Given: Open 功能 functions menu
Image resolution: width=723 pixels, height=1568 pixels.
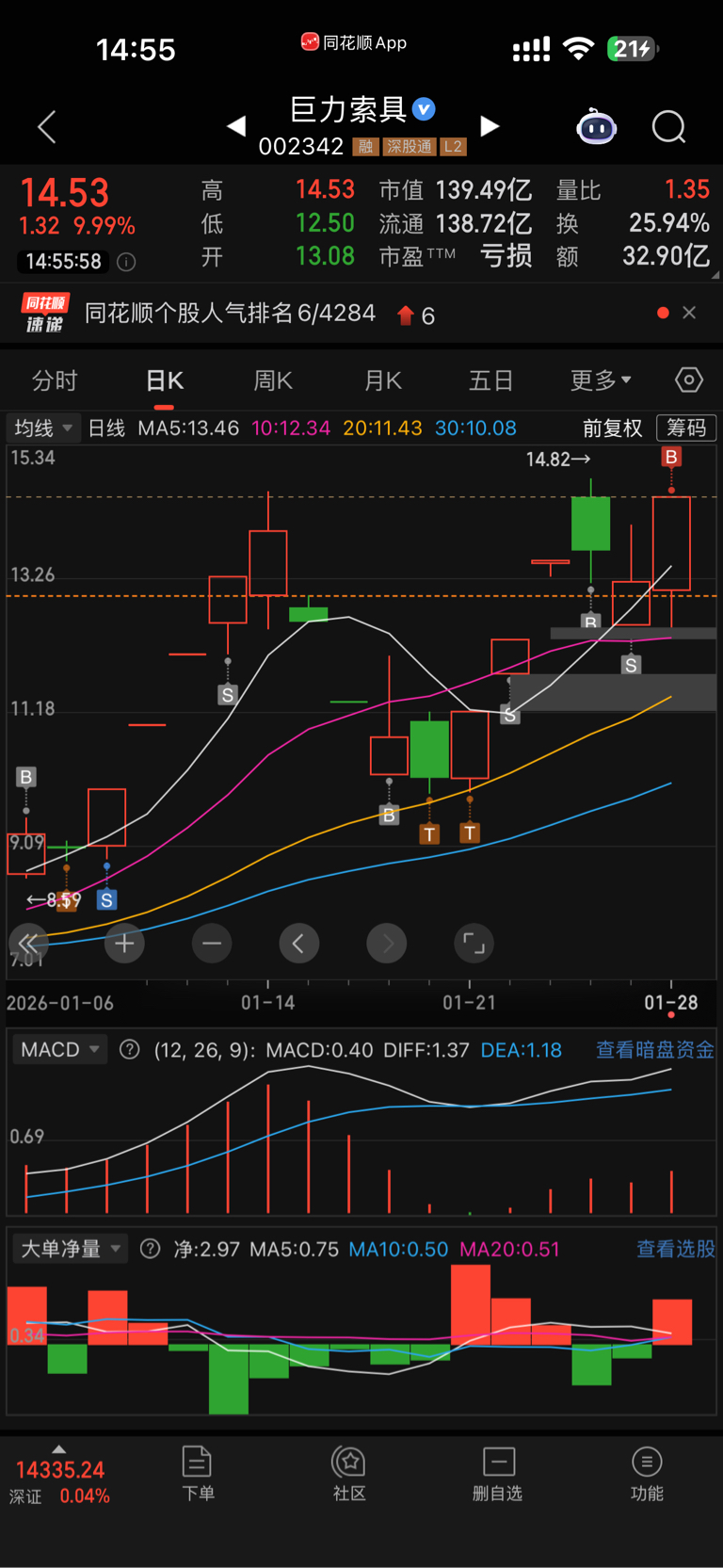Looking at the screenshot, I should click(647, 1474).
